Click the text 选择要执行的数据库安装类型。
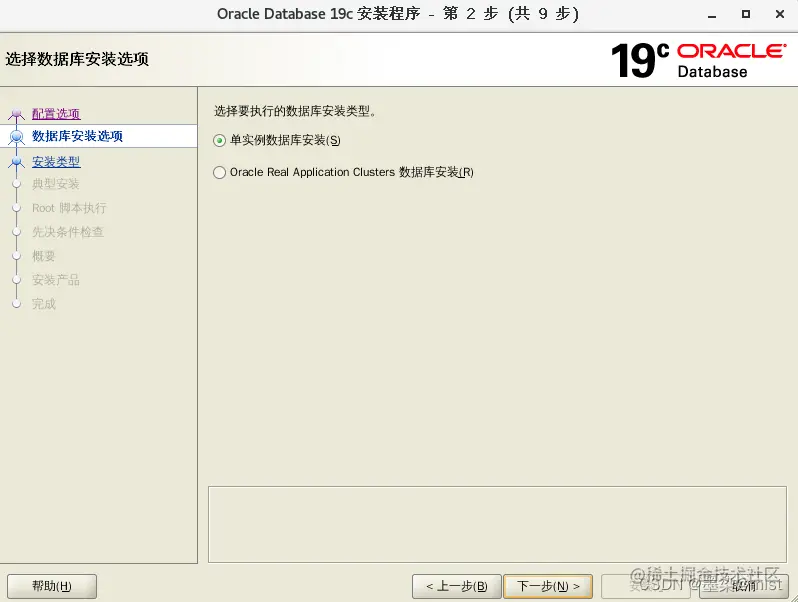 click(295, 111)
